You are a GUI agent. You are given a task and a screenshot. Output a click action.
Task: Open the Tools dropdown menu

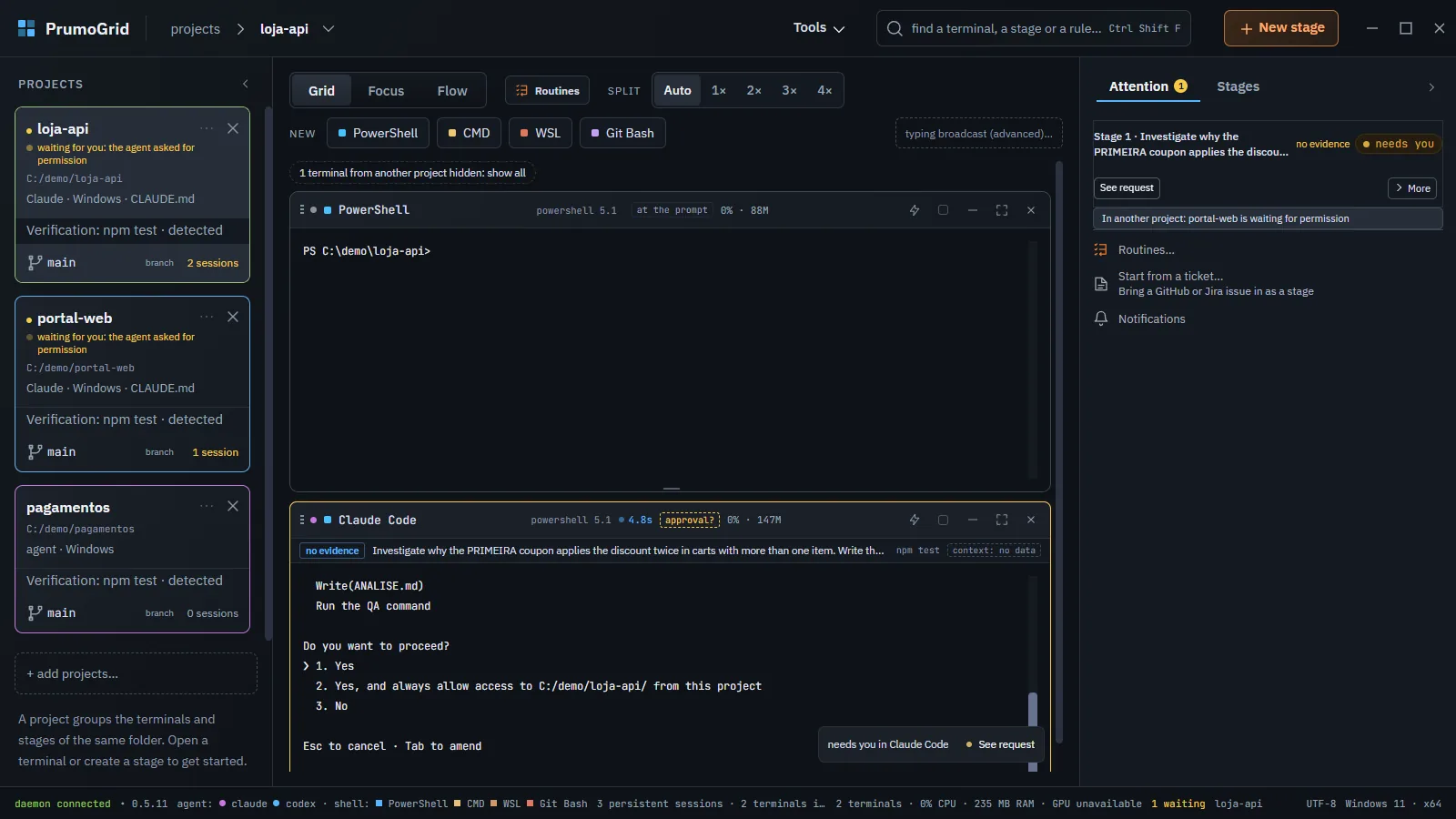[819, 28]
